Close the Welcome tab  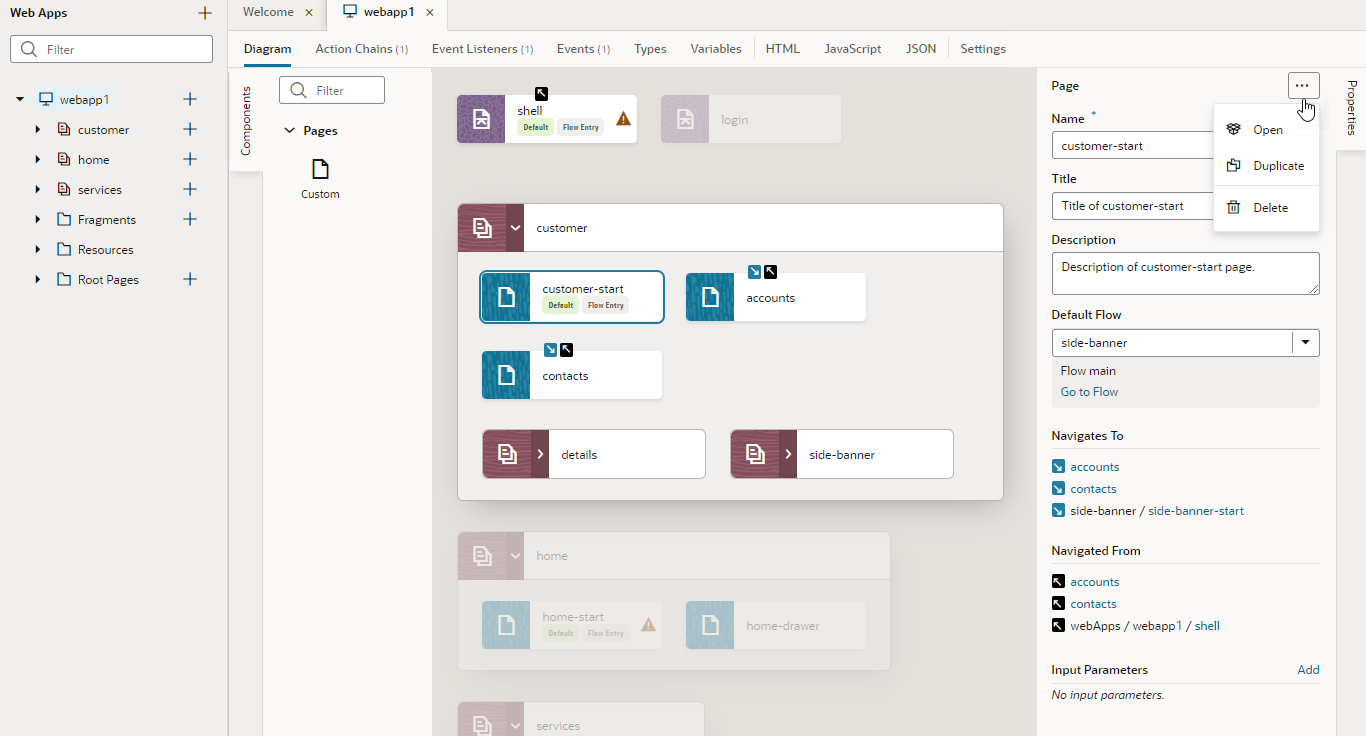point(309,13)
